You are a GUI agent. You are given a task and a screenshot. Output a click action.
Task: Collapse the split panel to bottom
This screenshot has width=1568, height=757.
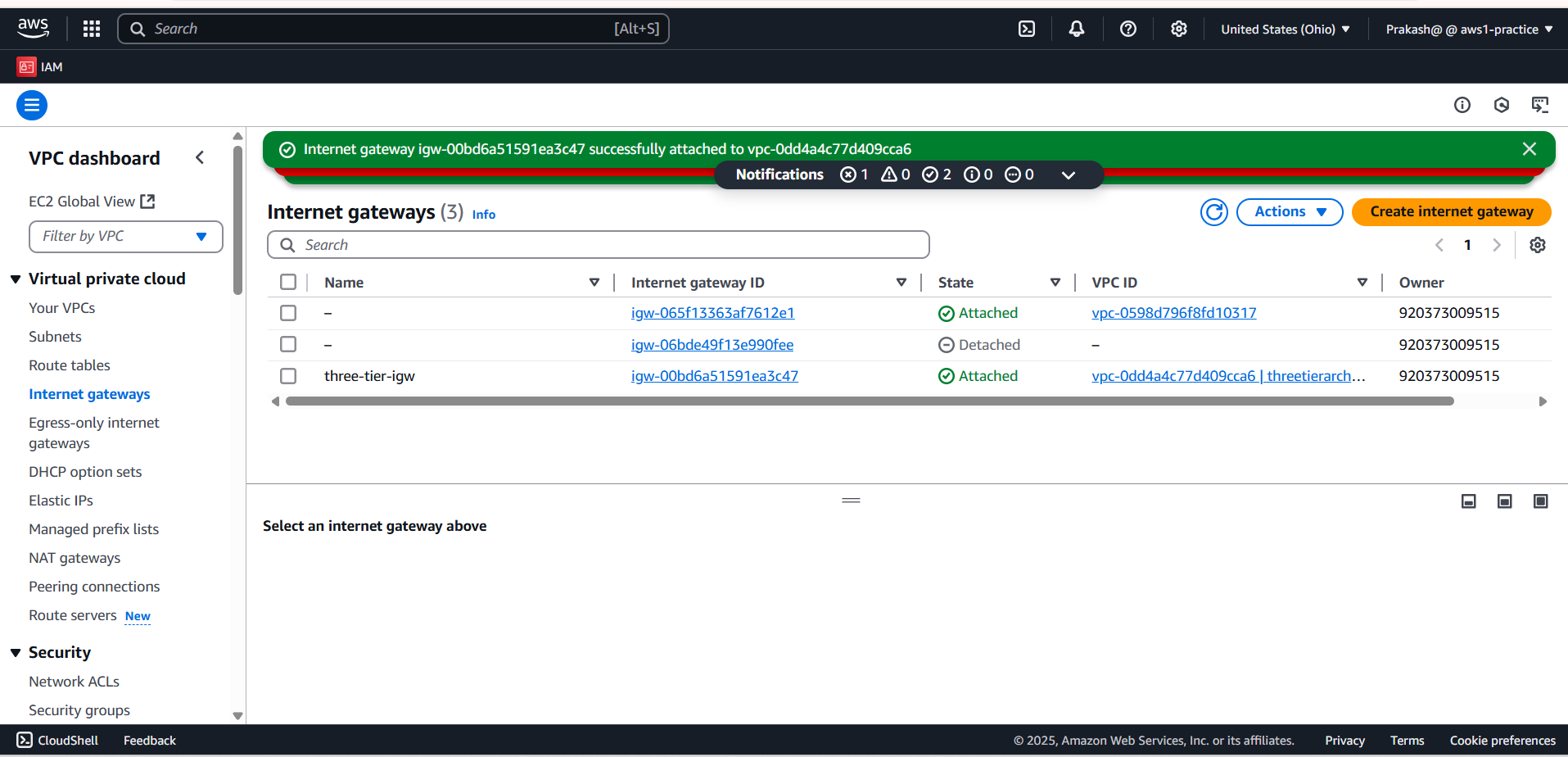coord(1469,501)
